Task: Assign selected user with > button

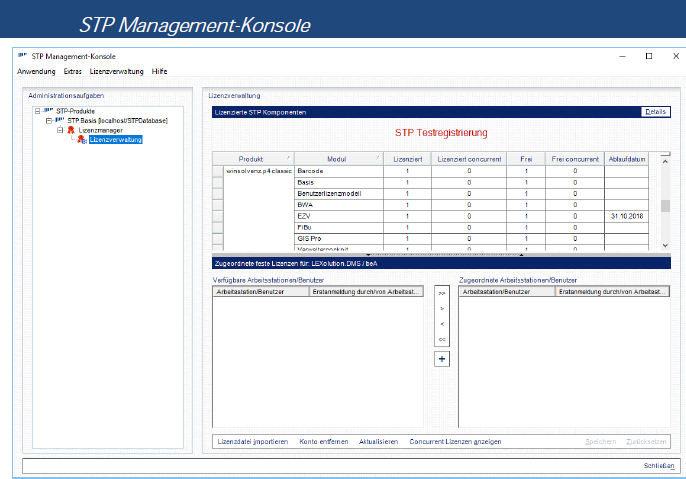Action: pyautogui.click(x=442, y=308)
